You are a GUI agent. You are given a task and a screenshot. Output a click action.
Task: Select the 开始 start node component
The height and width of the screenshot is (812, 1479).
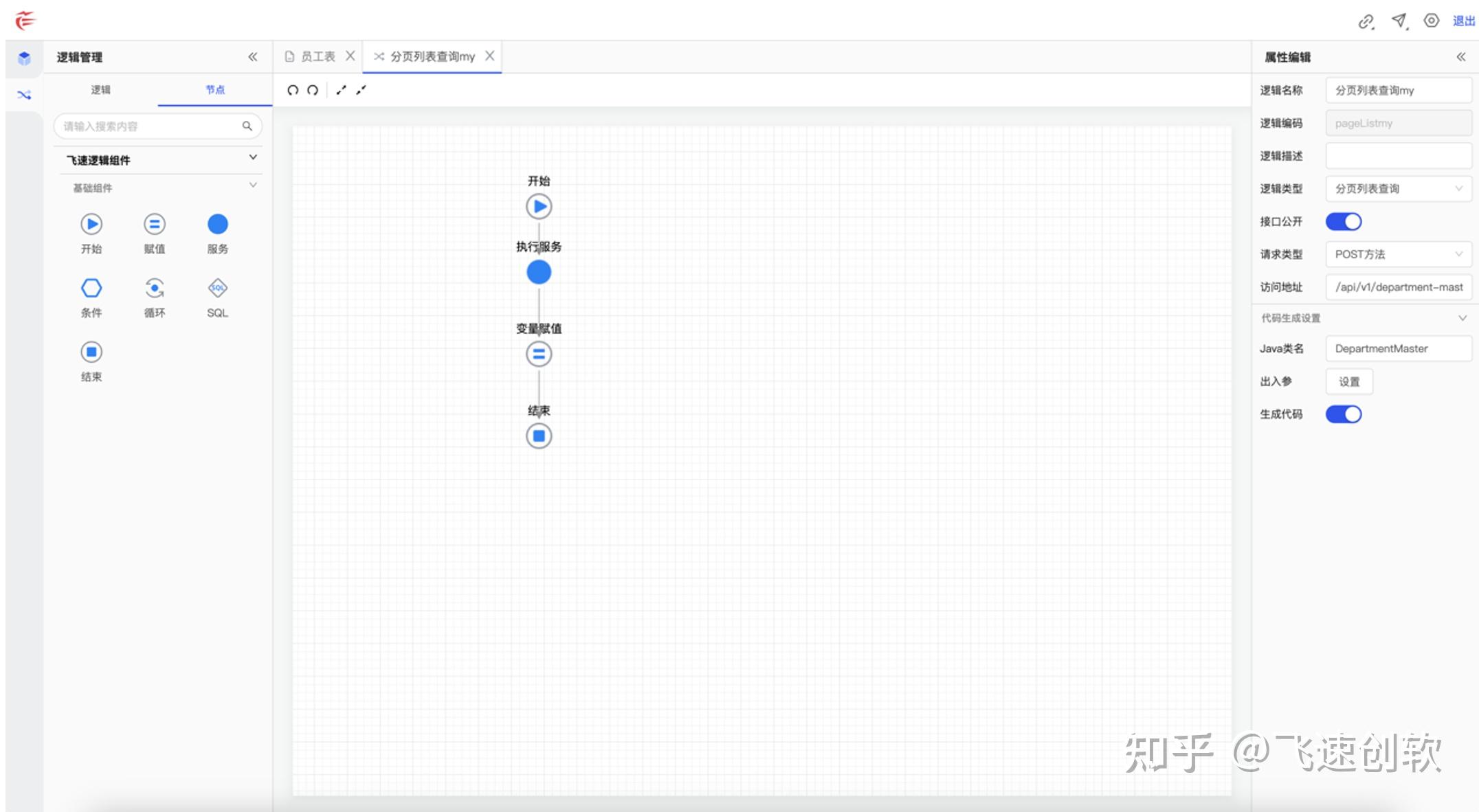[91, 224]
